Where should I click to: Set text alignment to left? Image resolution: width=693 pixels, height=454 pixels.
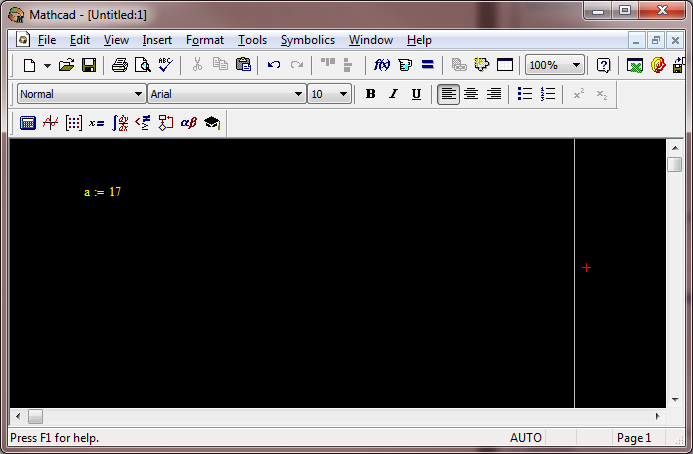[448, 94]
